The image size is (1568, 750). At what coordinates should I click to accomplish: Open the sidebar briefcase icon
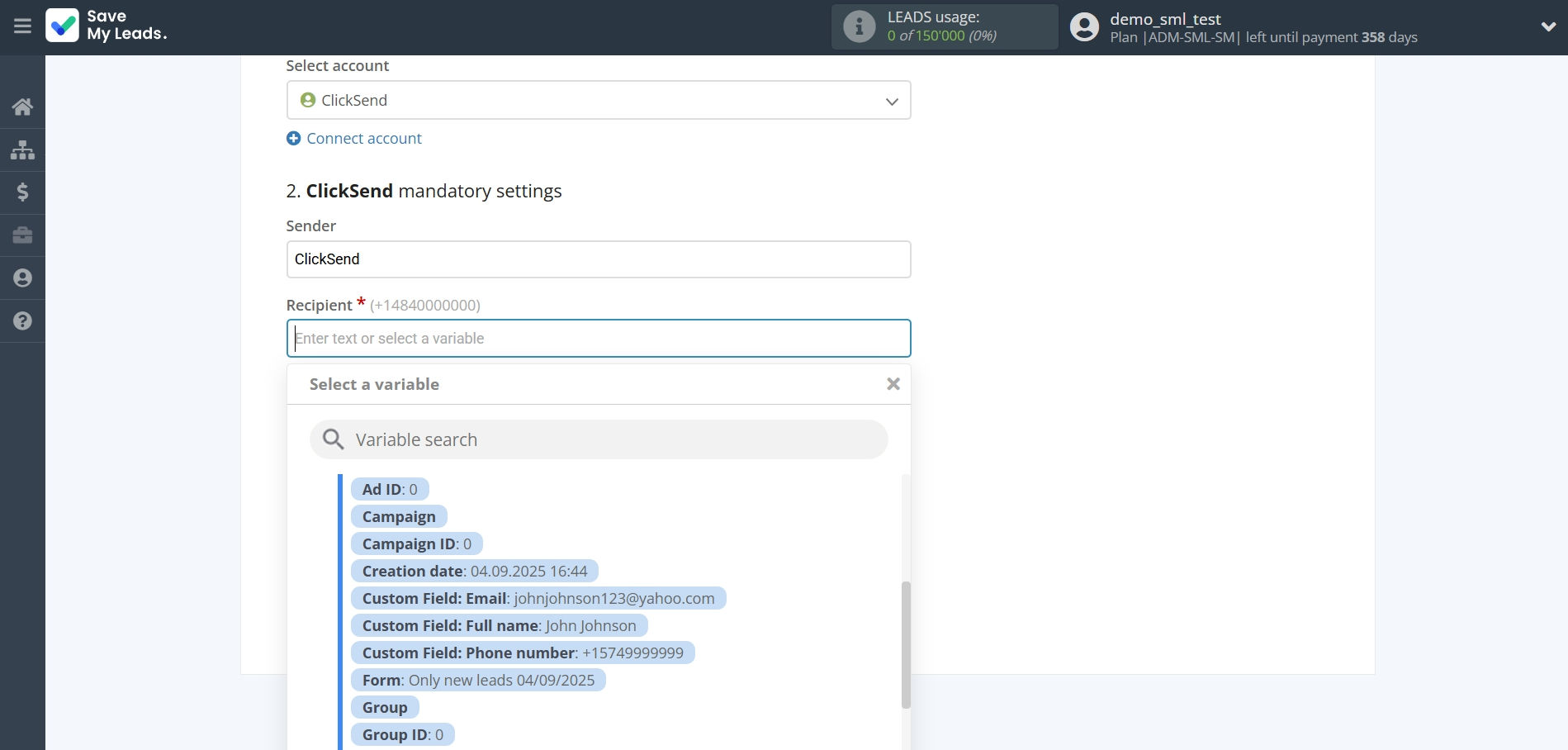pos(22,235)
